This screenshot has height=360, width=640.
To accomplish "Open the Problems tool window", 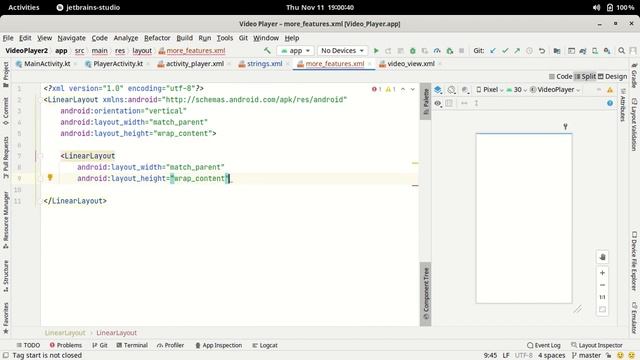I will coord(66,345).
